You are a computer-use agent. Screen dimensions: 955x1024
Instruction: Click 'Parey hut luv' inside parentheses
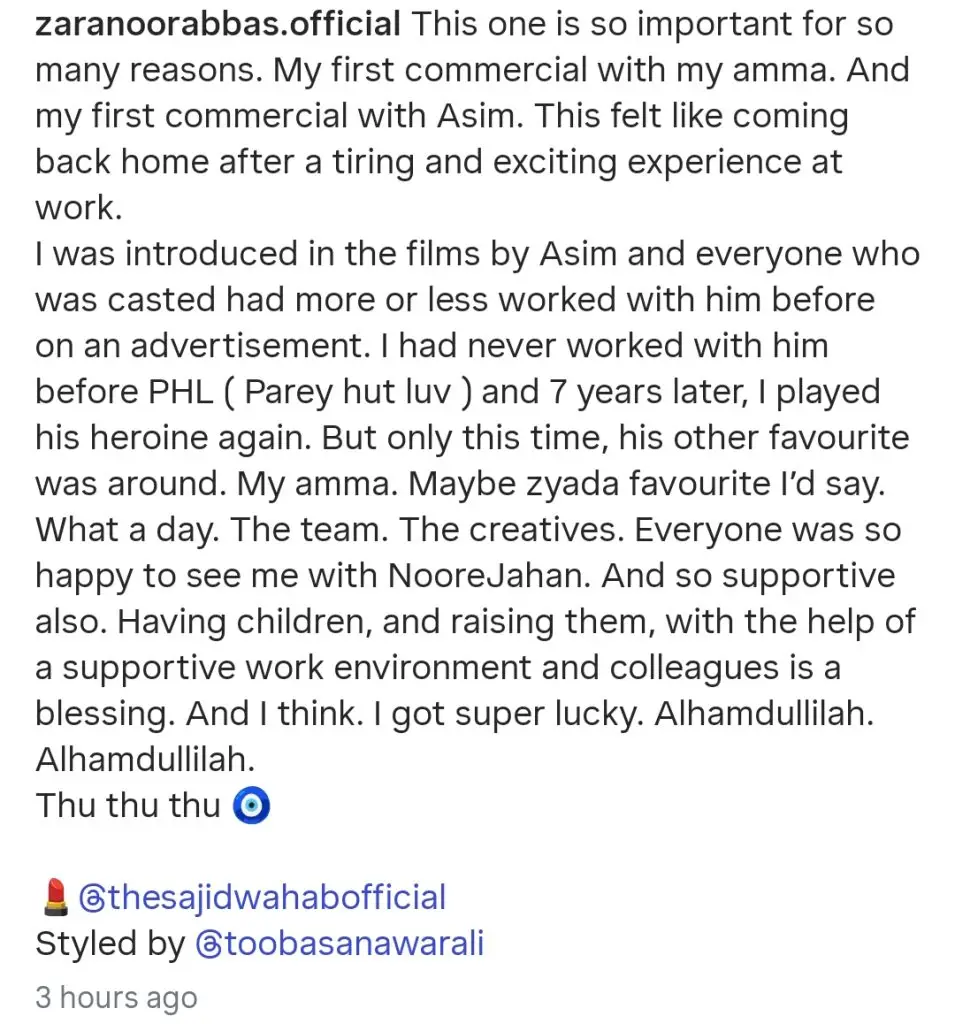pos(348,392)
